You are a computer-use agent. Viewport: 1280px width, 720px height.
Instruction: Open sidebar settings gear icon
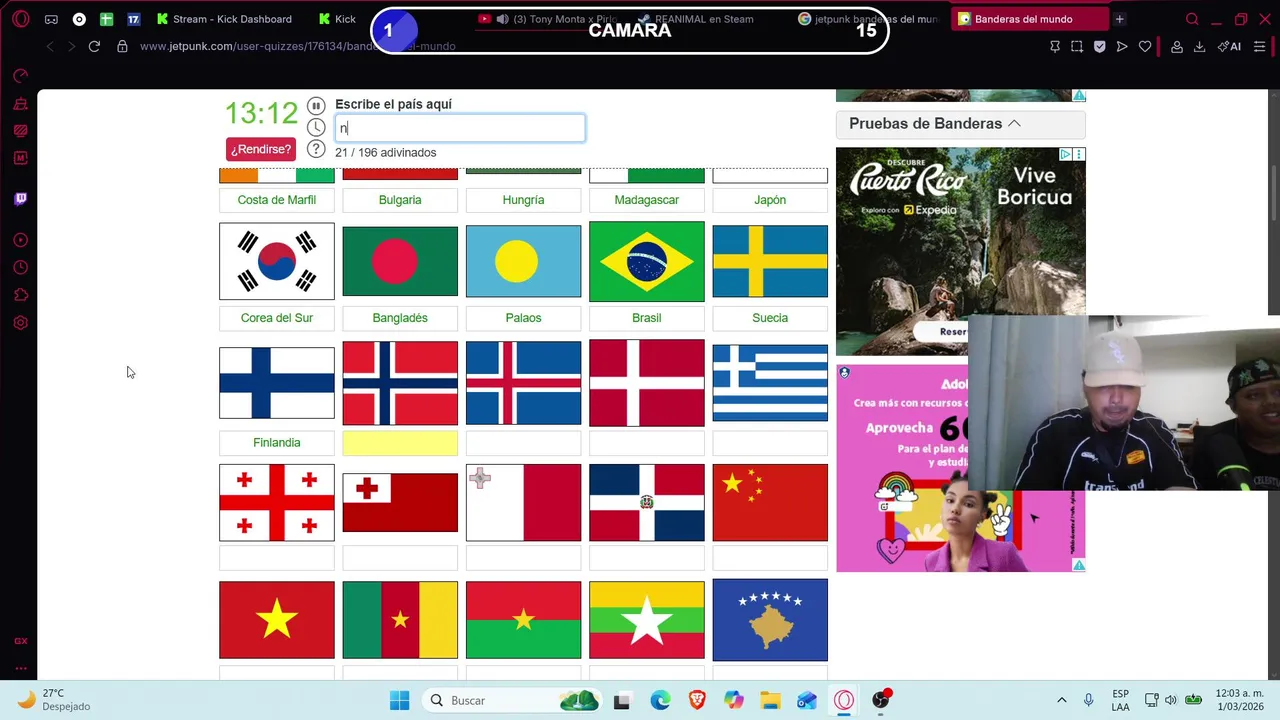click(x=21, y=323)
